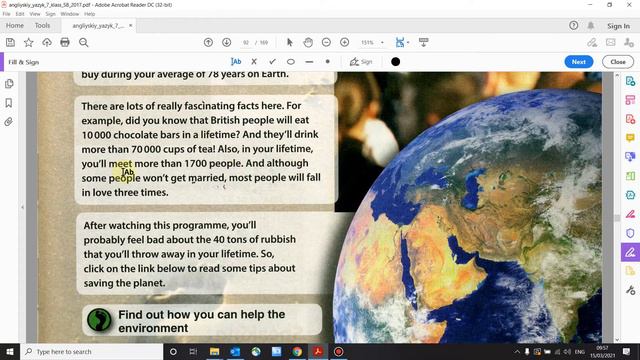Open the bookmarks panel
640x360 pixels.
click(x=9, y=103)
